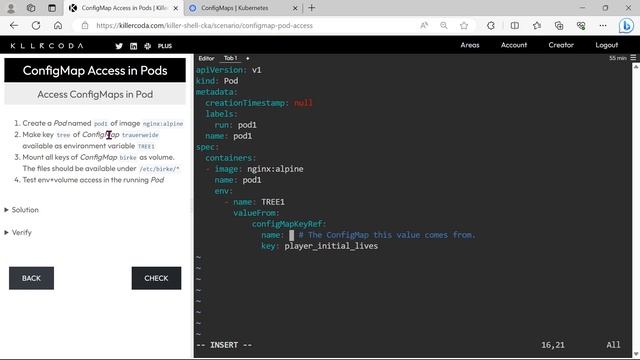Open the Bing sidebar icon
Viewport: 640px width, 360px height.
coord(626,26)
